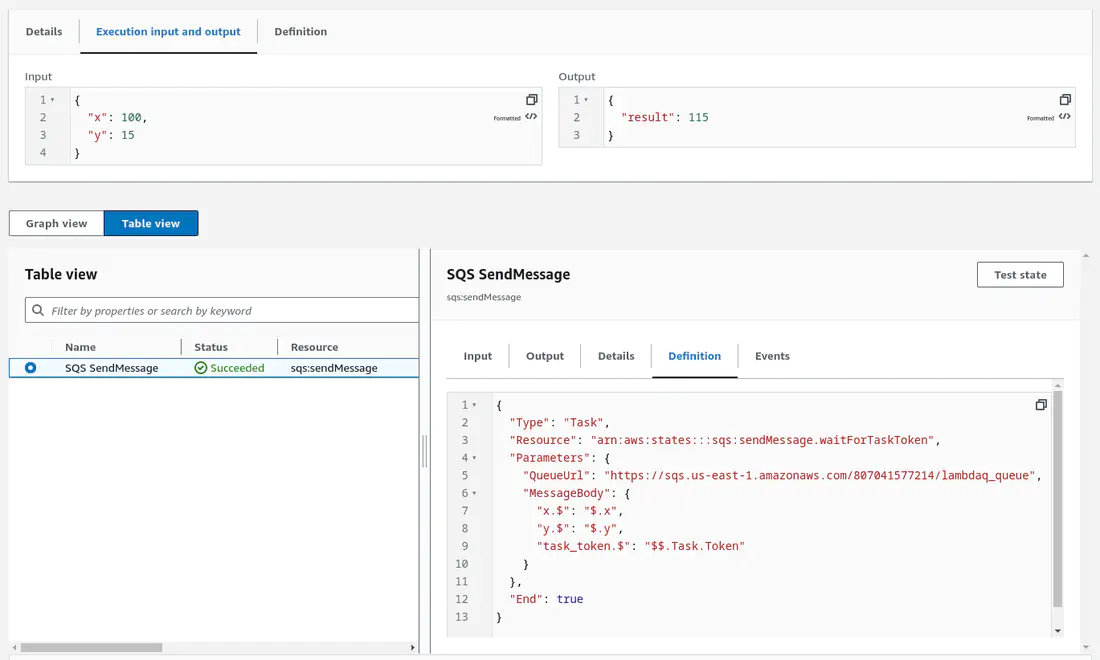This screenshot has height=660, width=1100.
Task: Open the Events tab of SQS SendMessage
Action: click(772, 356)
